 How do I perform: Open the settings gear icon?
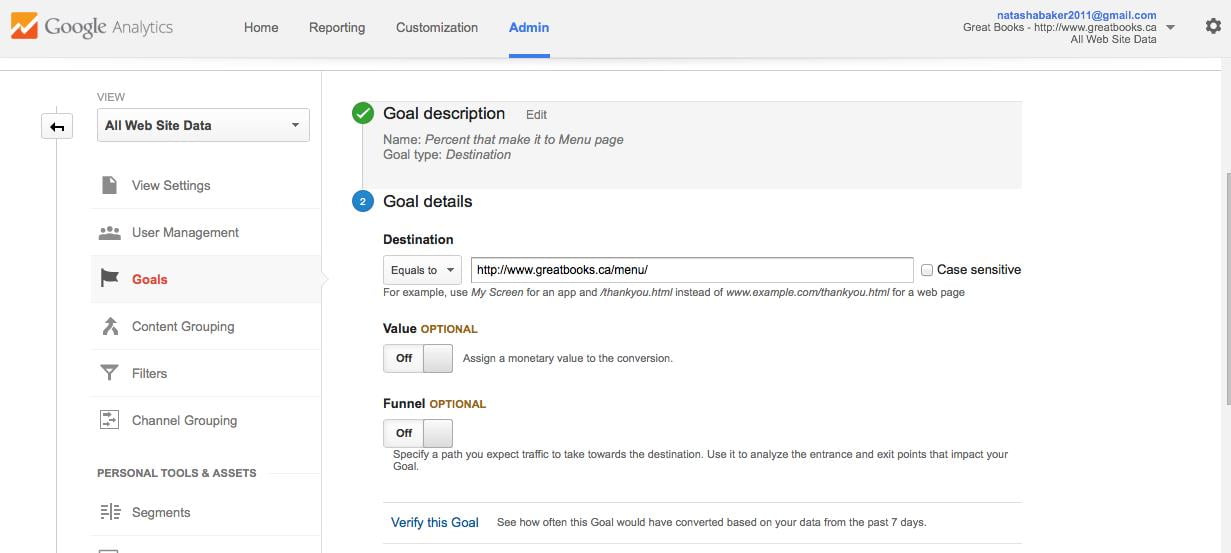point(1213,27)
